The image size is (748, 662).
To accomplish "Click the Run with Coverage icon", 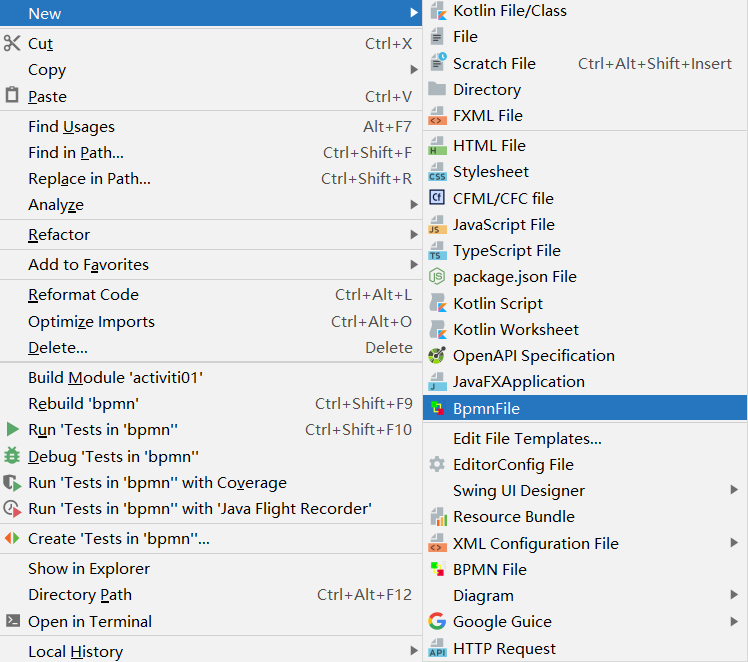I will coord(12,483).
